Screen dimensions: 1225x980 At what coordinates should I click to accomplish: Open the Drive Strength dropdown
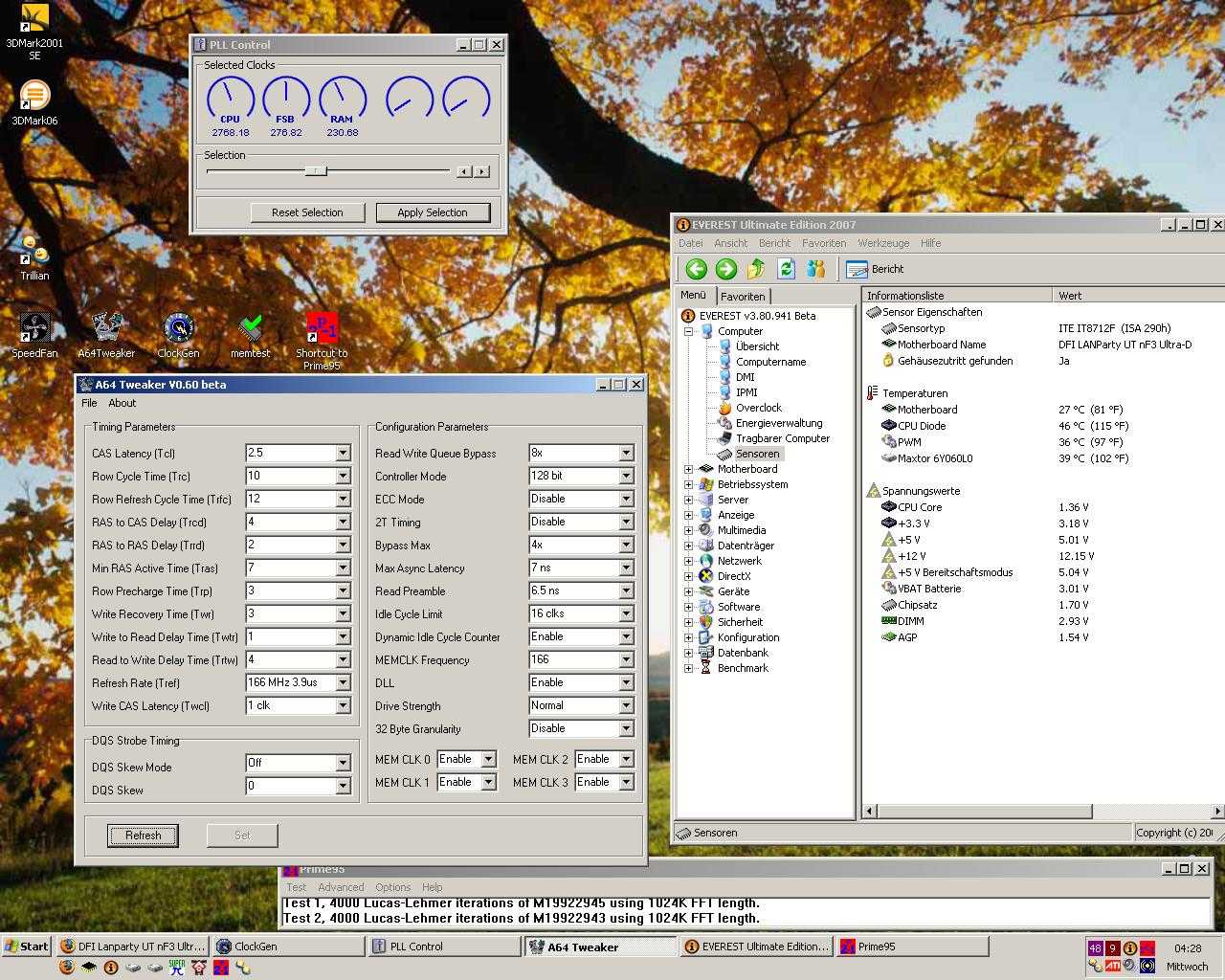point(626,705)
